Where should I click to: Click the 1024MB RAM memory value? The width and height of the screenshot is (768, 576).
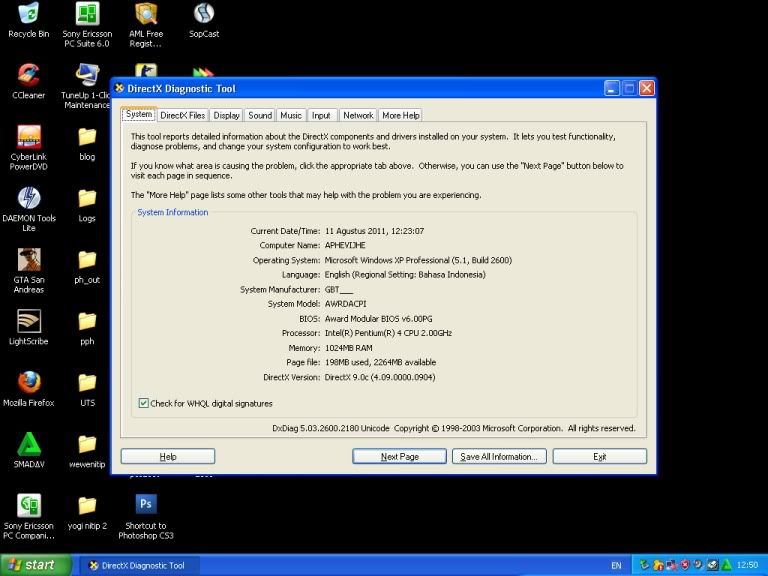tap(349, 348)
